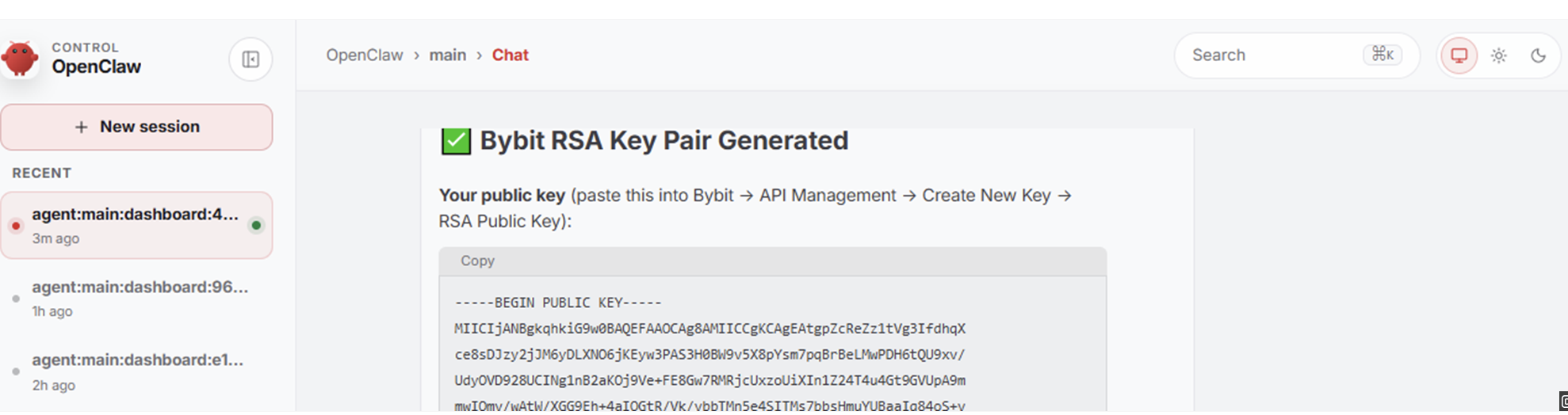Go to the main breadcrumb
1568x415 pixels.
[x=448, y=55]
